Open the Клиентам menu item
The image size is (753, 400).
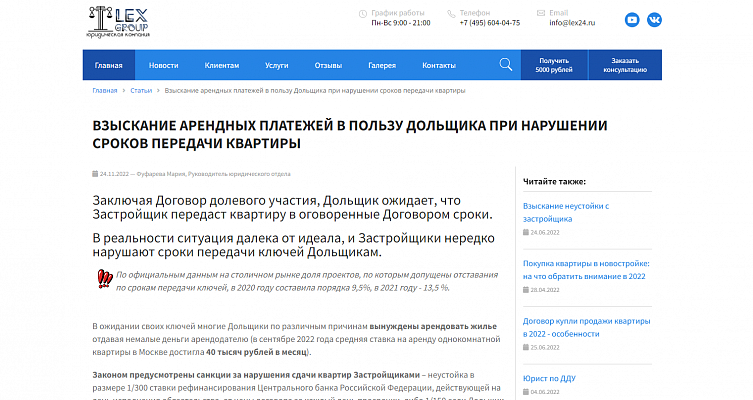click(221, 65)
